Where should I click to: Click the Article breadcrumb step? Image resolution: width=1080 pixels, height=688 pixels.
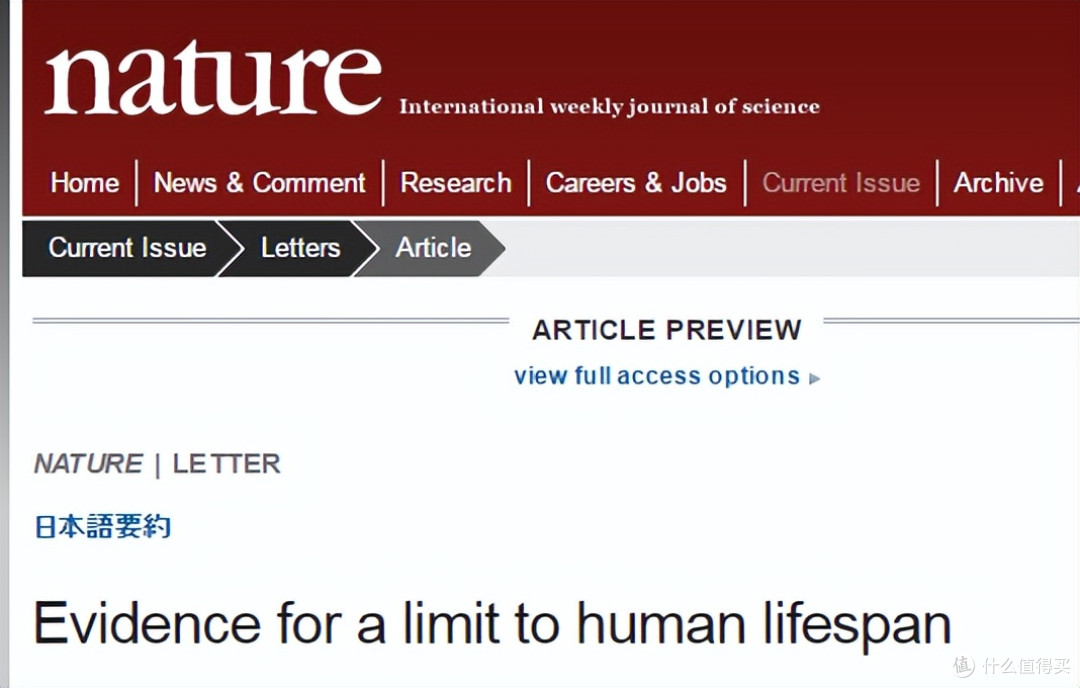(x=433, y=248)
